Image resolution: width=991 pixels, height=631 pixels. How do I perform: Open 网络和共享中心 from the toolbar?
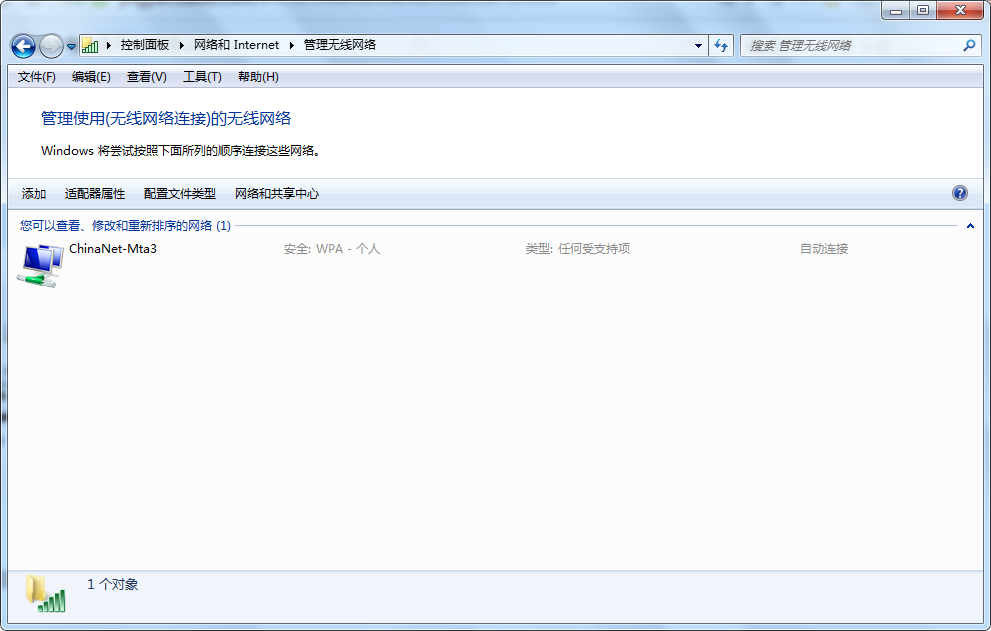coord(277,194)
